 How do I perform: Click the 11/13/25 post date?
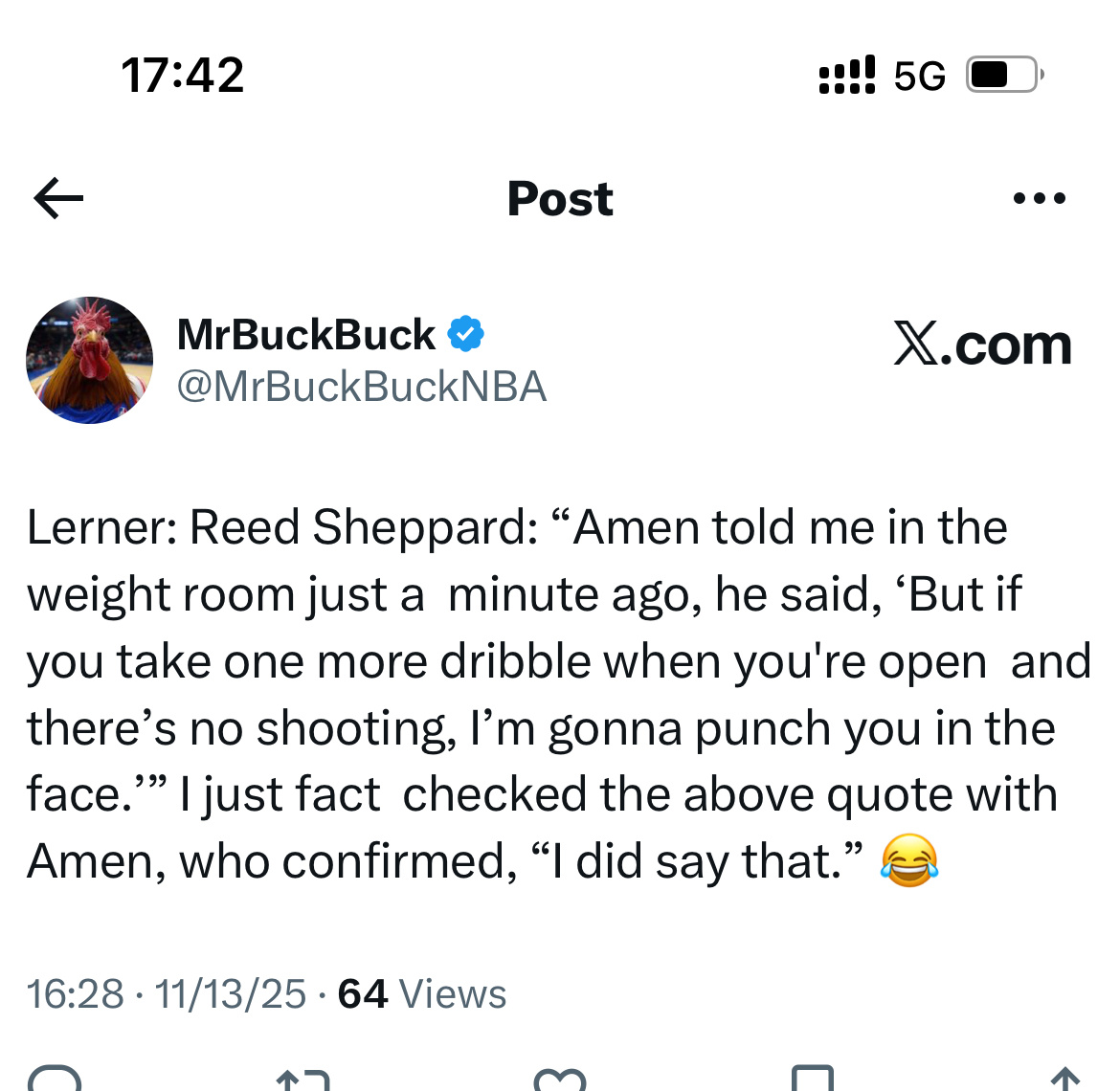pos(230,994)
